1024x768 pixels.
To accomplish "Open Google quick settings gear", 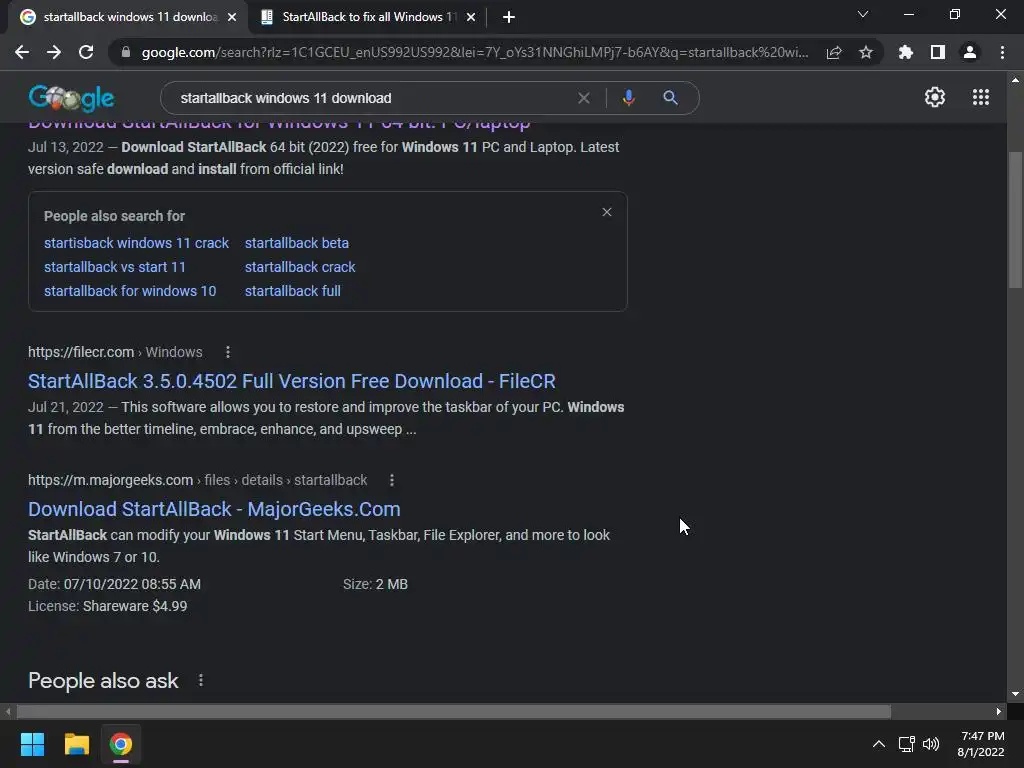I will (x=935, y=97).
